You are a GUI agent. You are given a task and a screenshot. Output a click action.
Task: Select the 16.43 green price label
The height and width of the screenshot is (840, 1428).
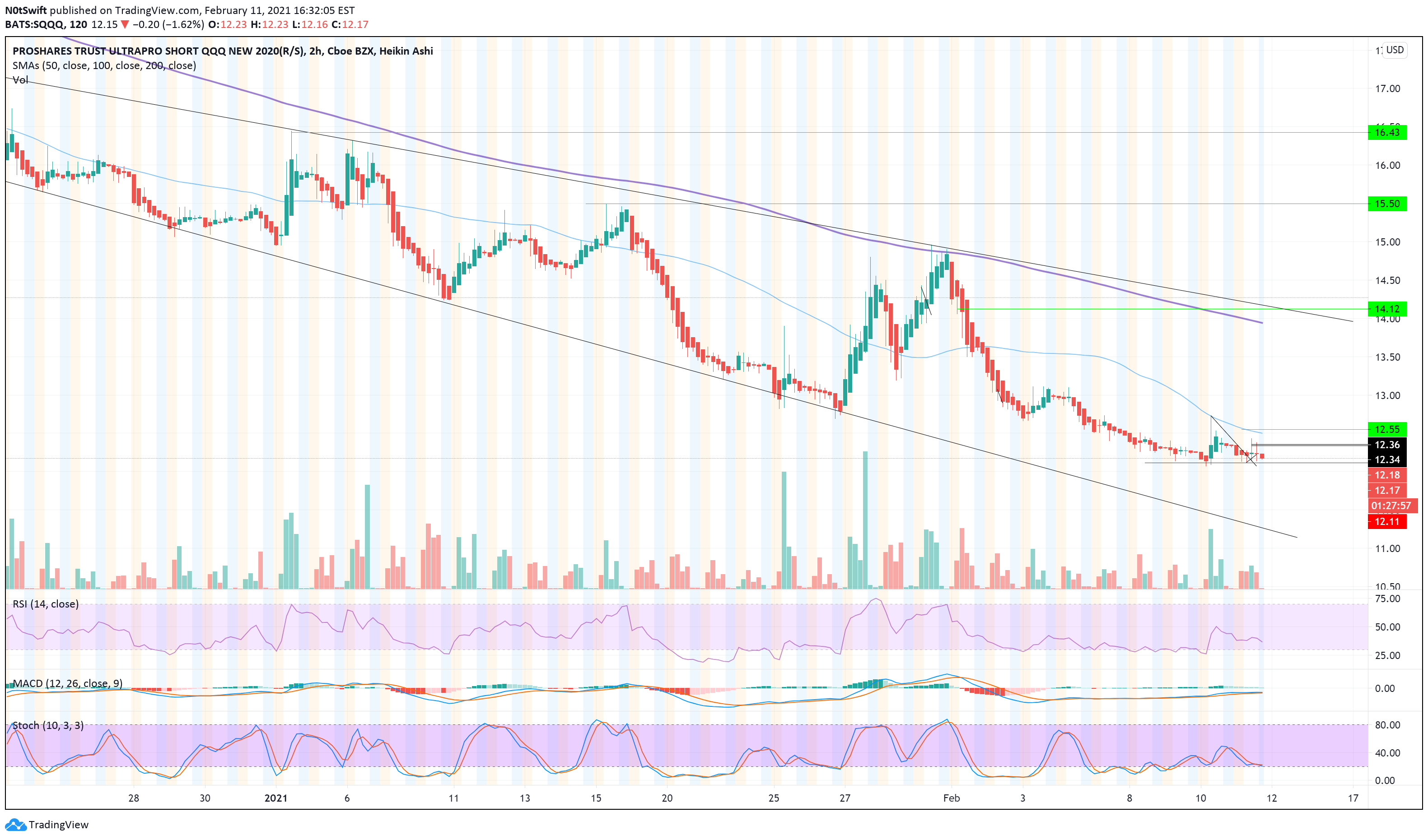(1386, 133)
